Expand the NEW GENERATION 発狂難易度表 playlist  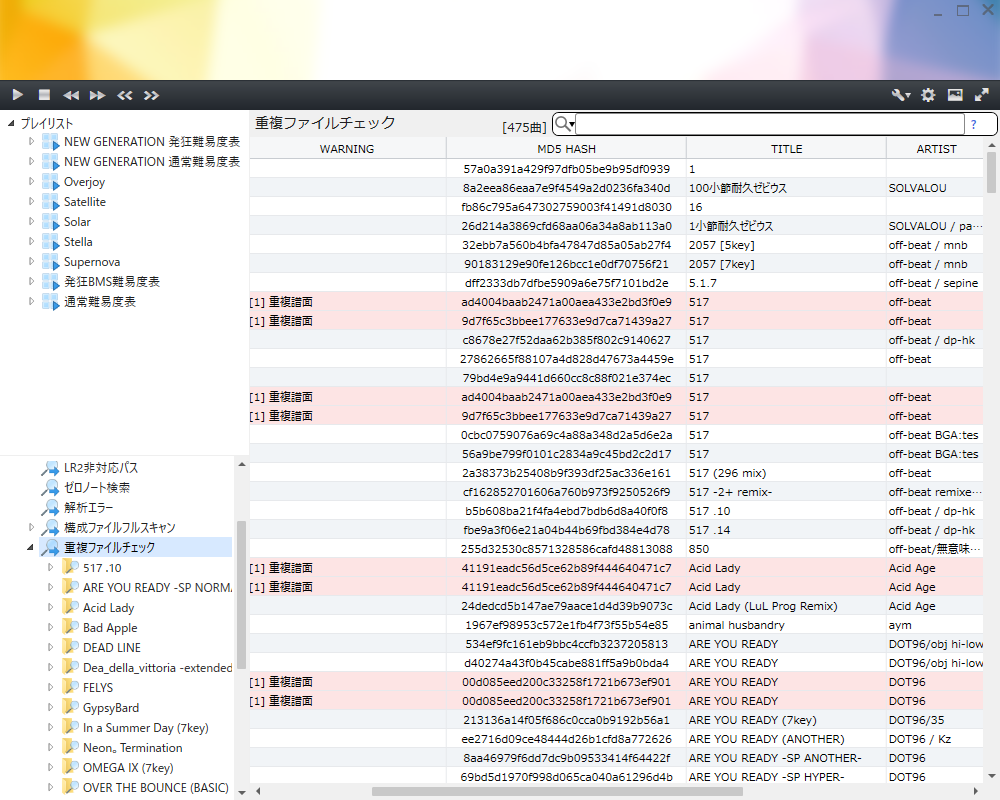point(31,142)
